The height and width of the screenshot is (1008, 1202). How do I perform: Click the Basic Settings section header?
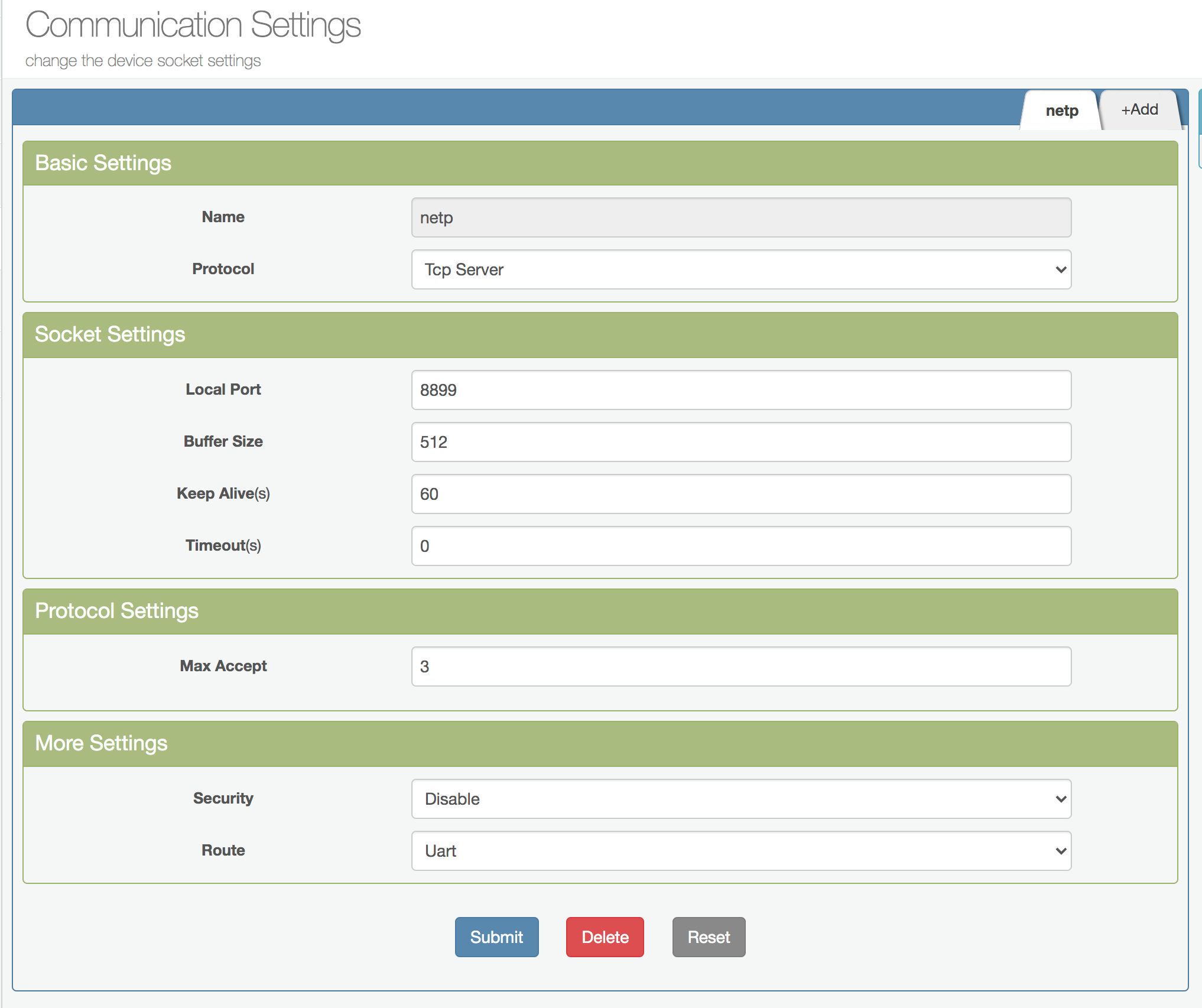tap(600, 163)
